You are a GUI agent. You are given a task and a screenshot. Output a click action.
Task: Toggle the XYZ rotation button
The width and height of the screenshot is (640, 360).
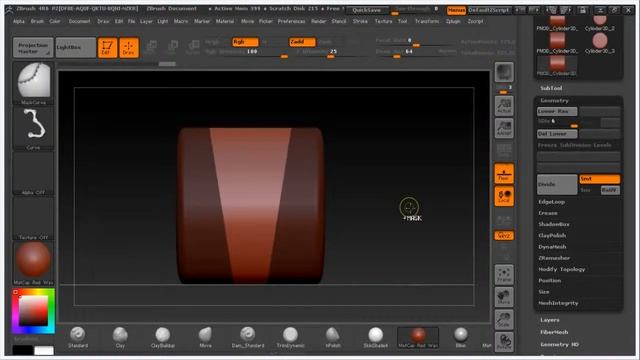click(x=504, y=236)
